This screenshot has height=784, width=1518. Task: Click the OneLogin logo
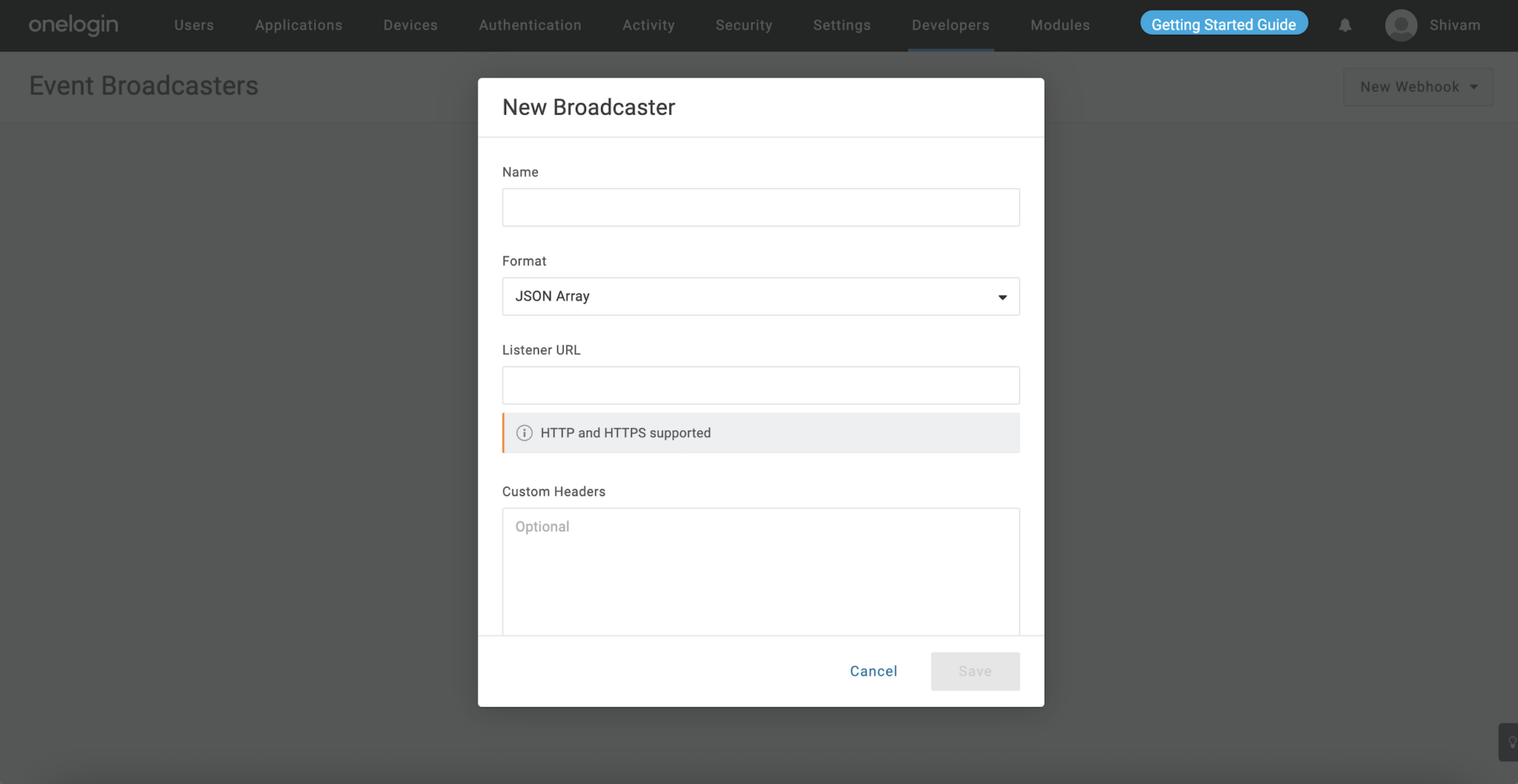coord(74,25)
